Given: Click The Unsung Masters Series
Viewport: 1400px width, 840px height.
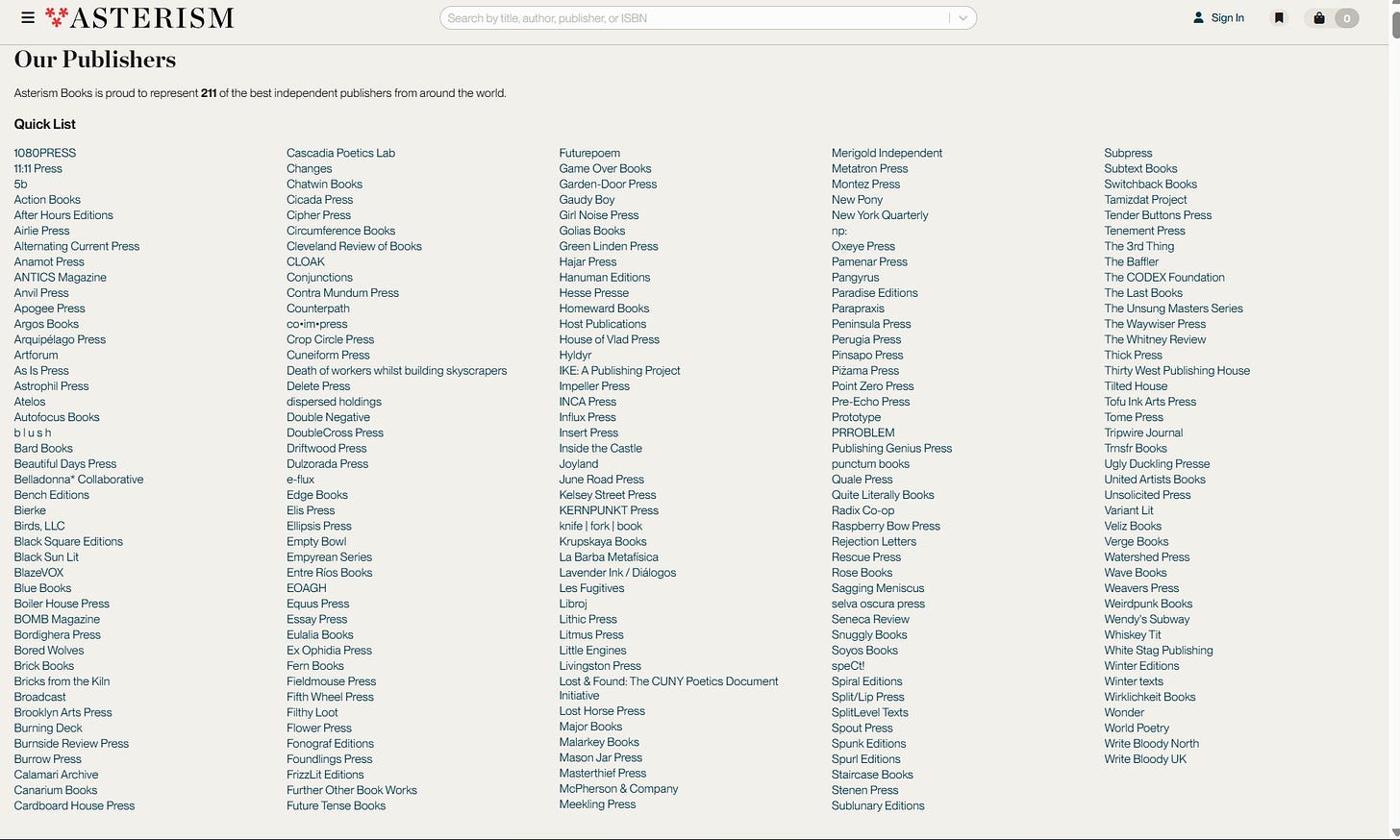Looking at the screenshot, I should point(1173,308).
